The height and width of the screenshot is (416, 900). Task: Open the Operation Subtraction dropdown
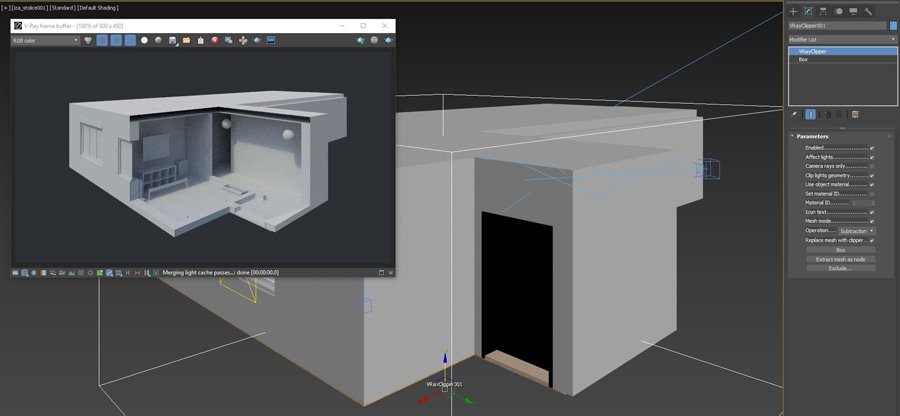coord(857,231)
